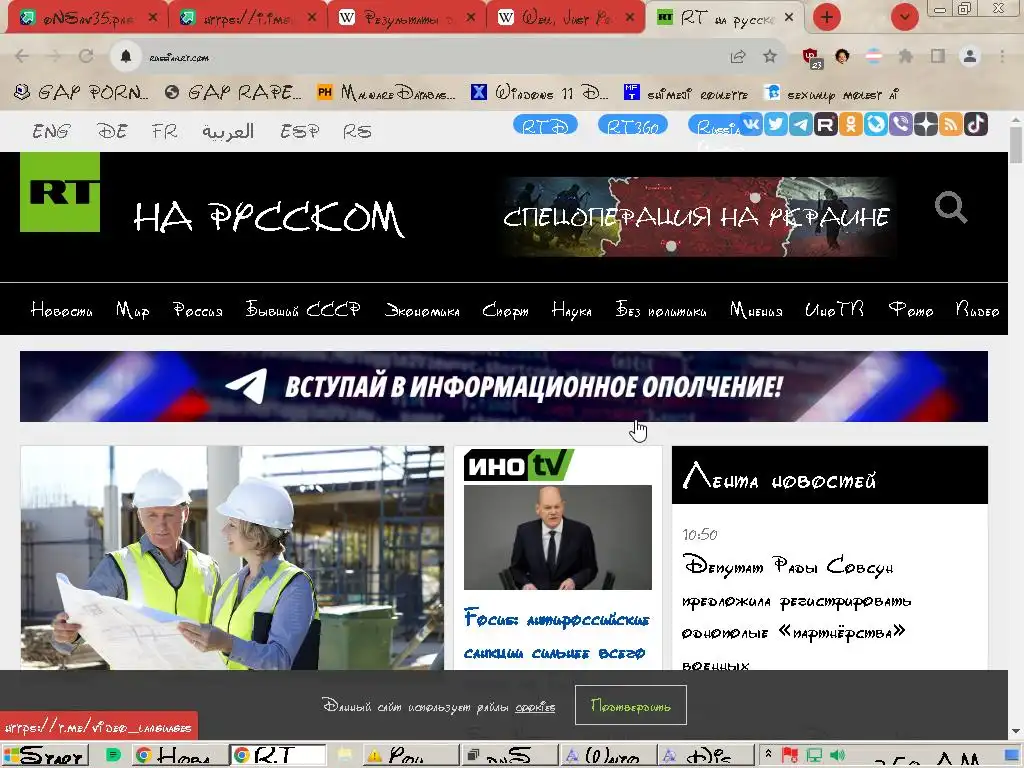Viewport: 1024px width, 768px height.
Task: Switch to the ENG language version
Action: 51,131
